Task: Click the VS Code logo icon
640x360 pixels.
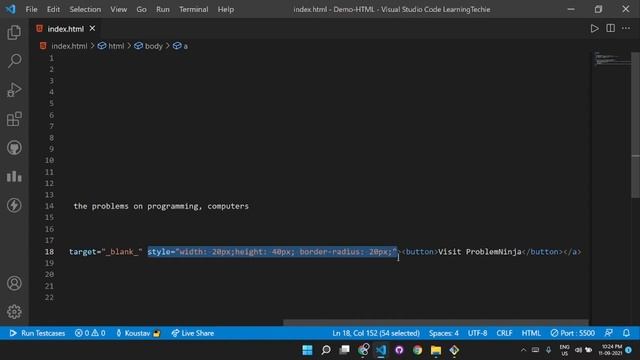Action: coord(11,9)
